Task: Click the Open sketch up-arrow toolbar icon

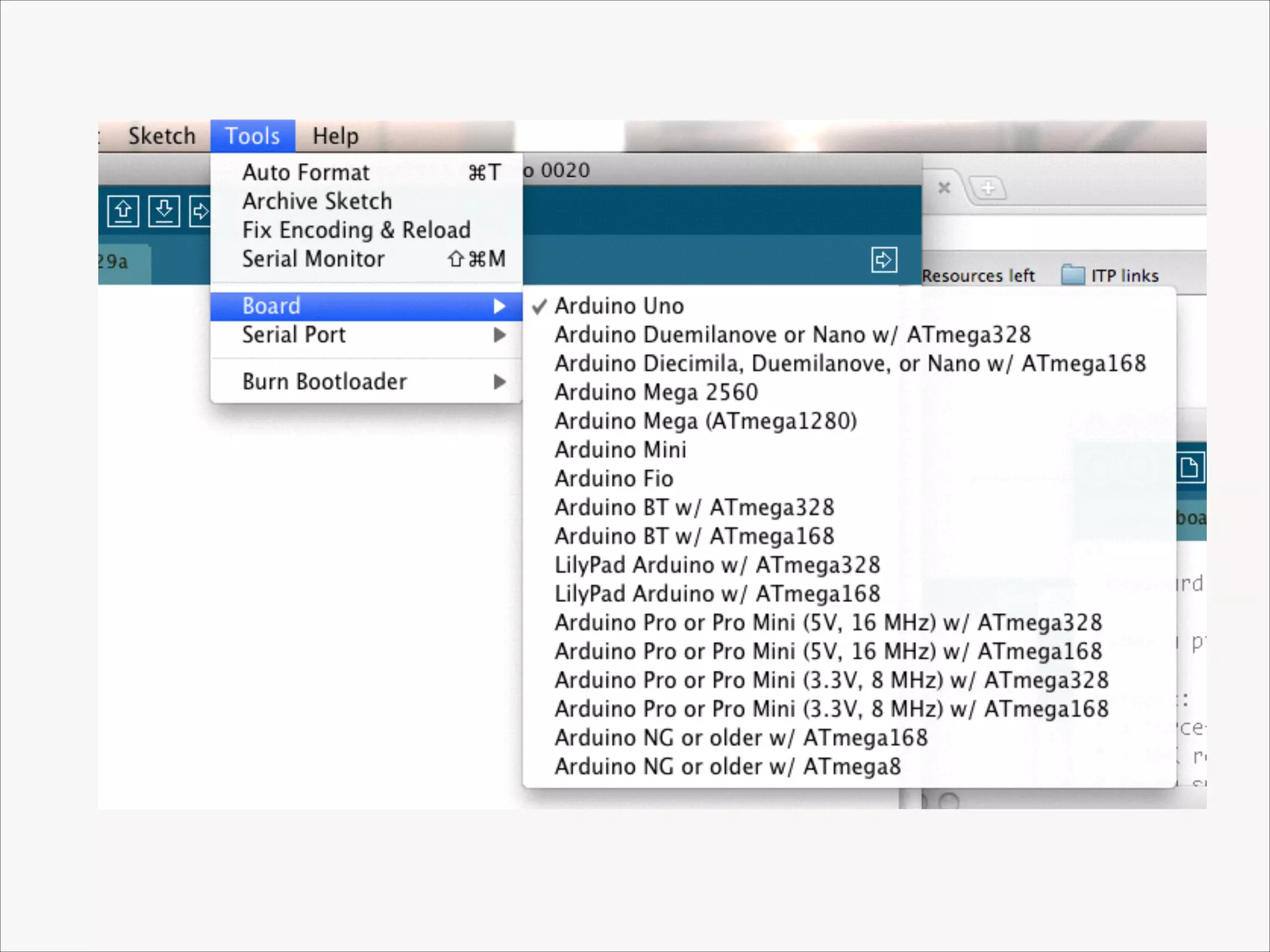Action: [123, 211]
